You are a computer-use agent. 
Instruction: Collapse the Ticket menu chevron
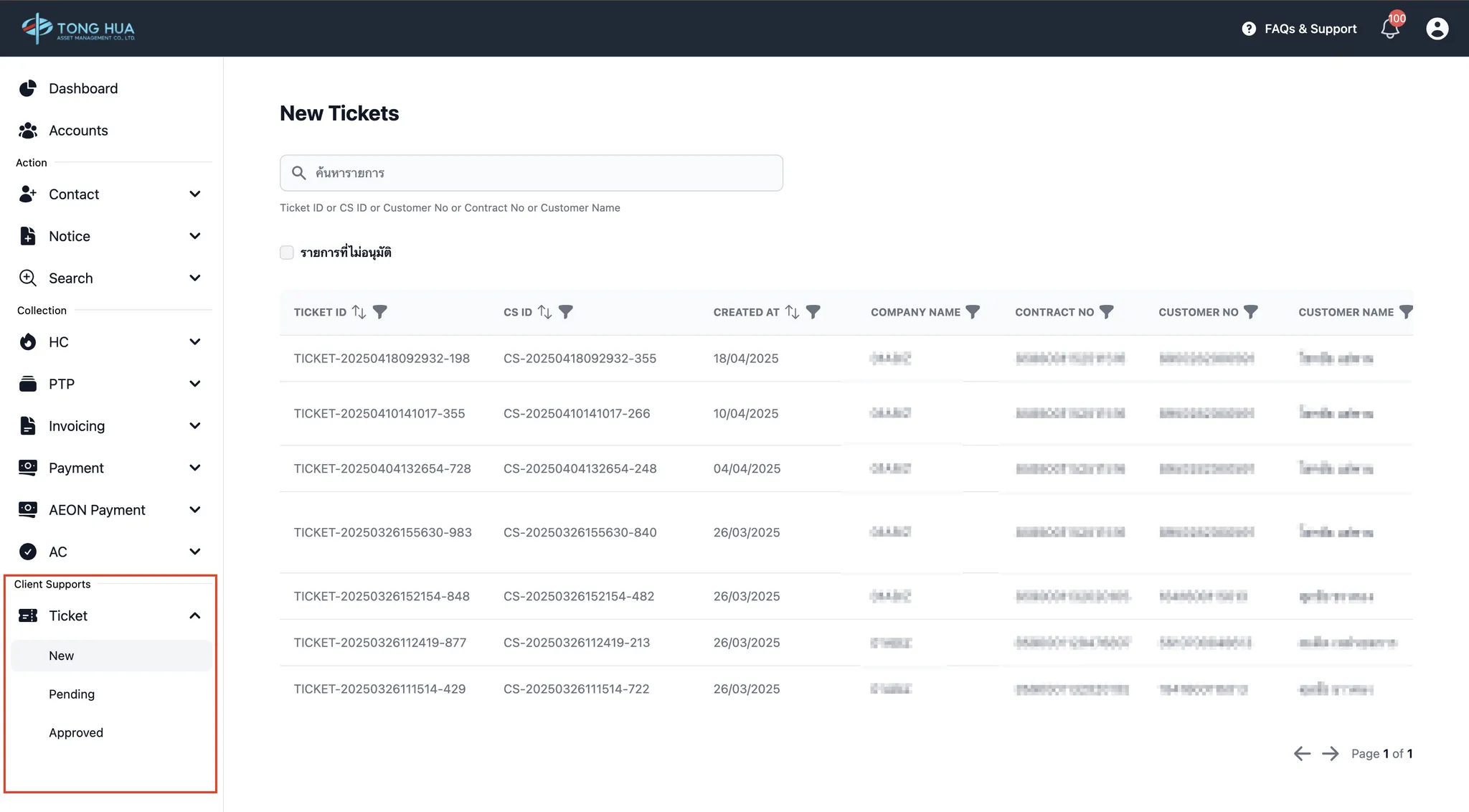click(x=194, y=616)
